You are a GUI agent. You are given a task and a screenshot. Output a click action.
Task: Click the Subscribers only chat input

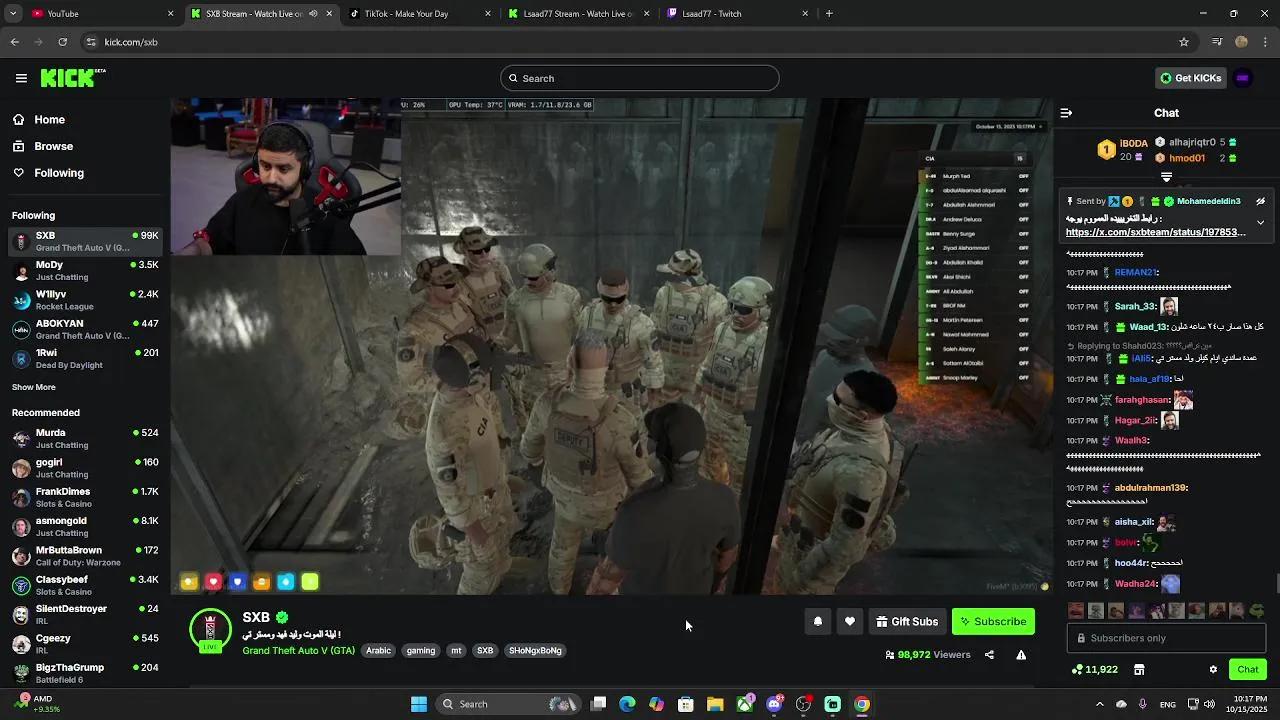(1166, 638)
